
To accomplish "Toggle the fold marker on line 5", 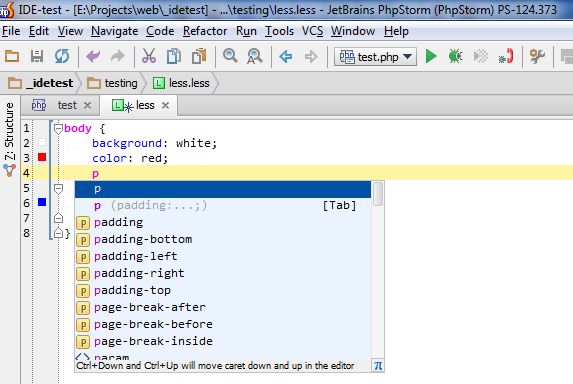I will pos(58,189).
